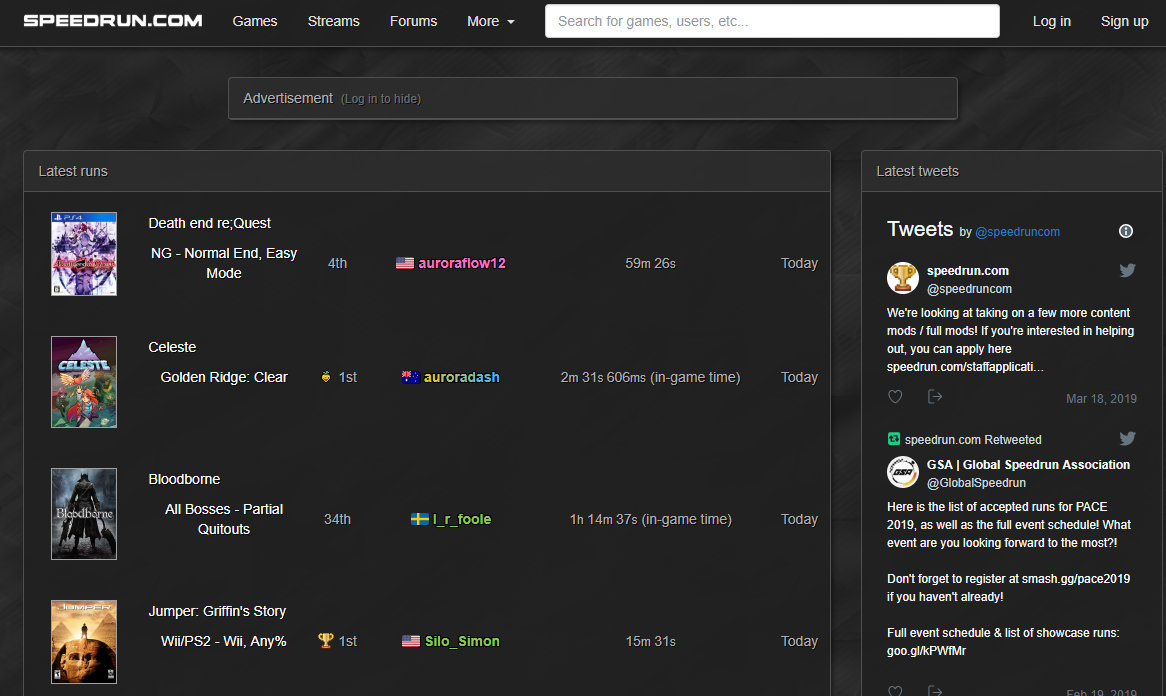Open @GlobalSpeedrun handle
Image resolution: width=1166 pixels, height=696 pixels.
[976, 483]
